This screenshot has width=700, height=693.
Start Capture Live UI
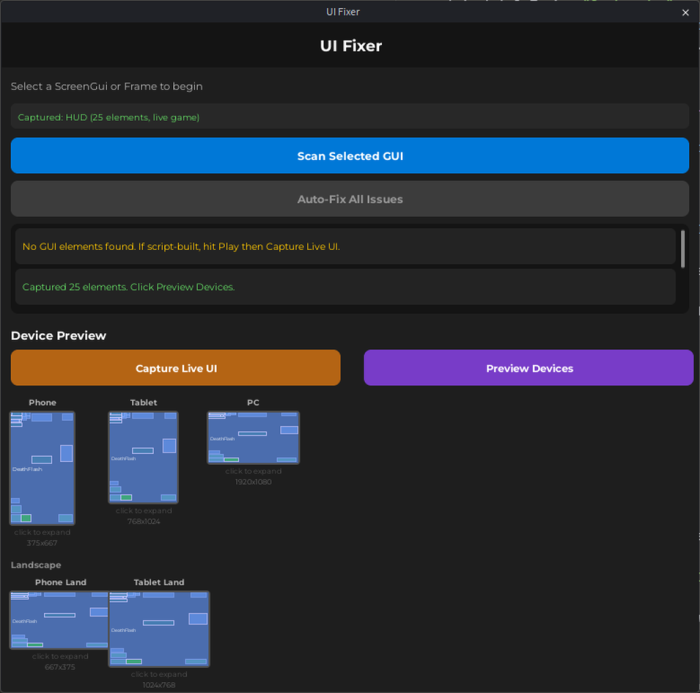pos(175,367)
